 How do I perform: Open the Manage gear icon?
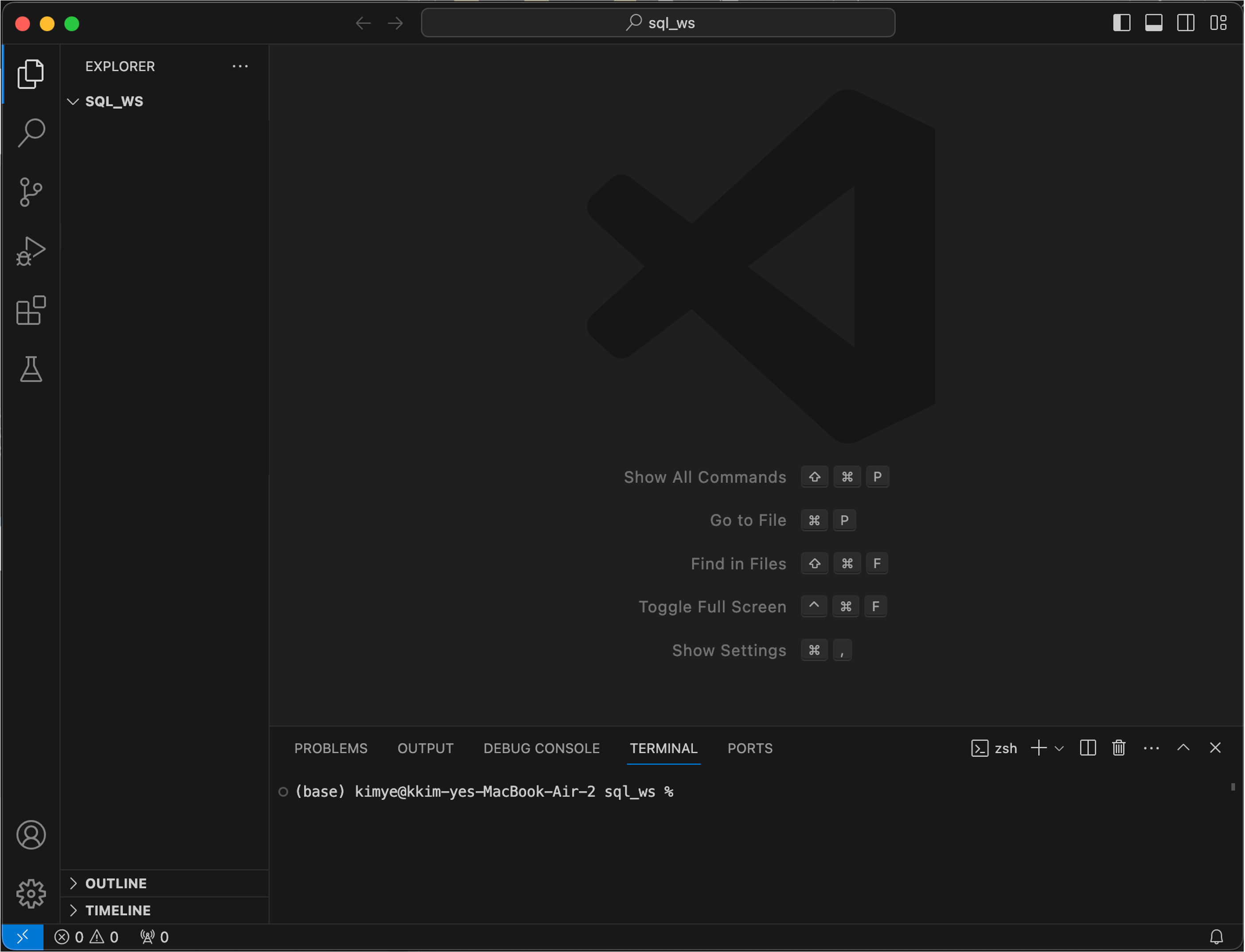tap(31, 894)
